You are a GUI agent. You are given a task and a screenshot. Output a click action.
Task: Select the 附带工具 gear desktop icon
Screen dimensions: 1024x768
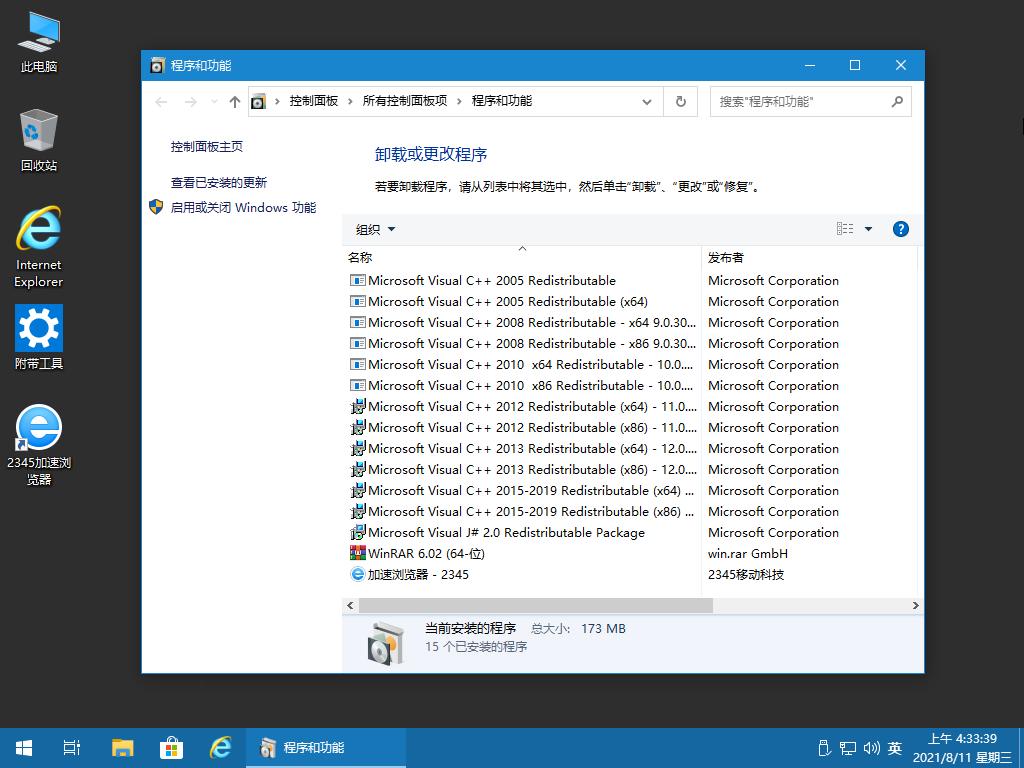(39, 338)
